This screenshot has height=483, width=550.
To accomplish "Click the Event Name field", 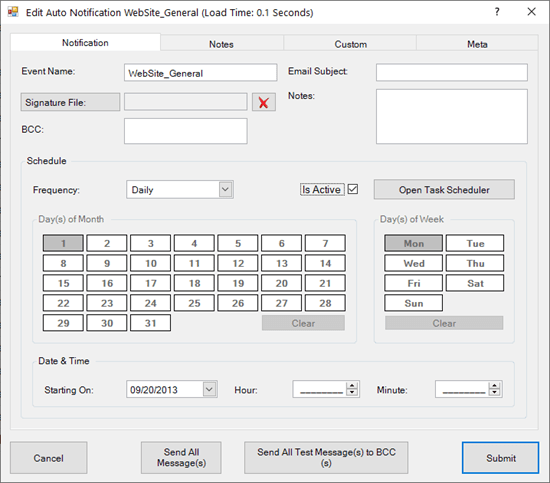I will coord(200,73).
